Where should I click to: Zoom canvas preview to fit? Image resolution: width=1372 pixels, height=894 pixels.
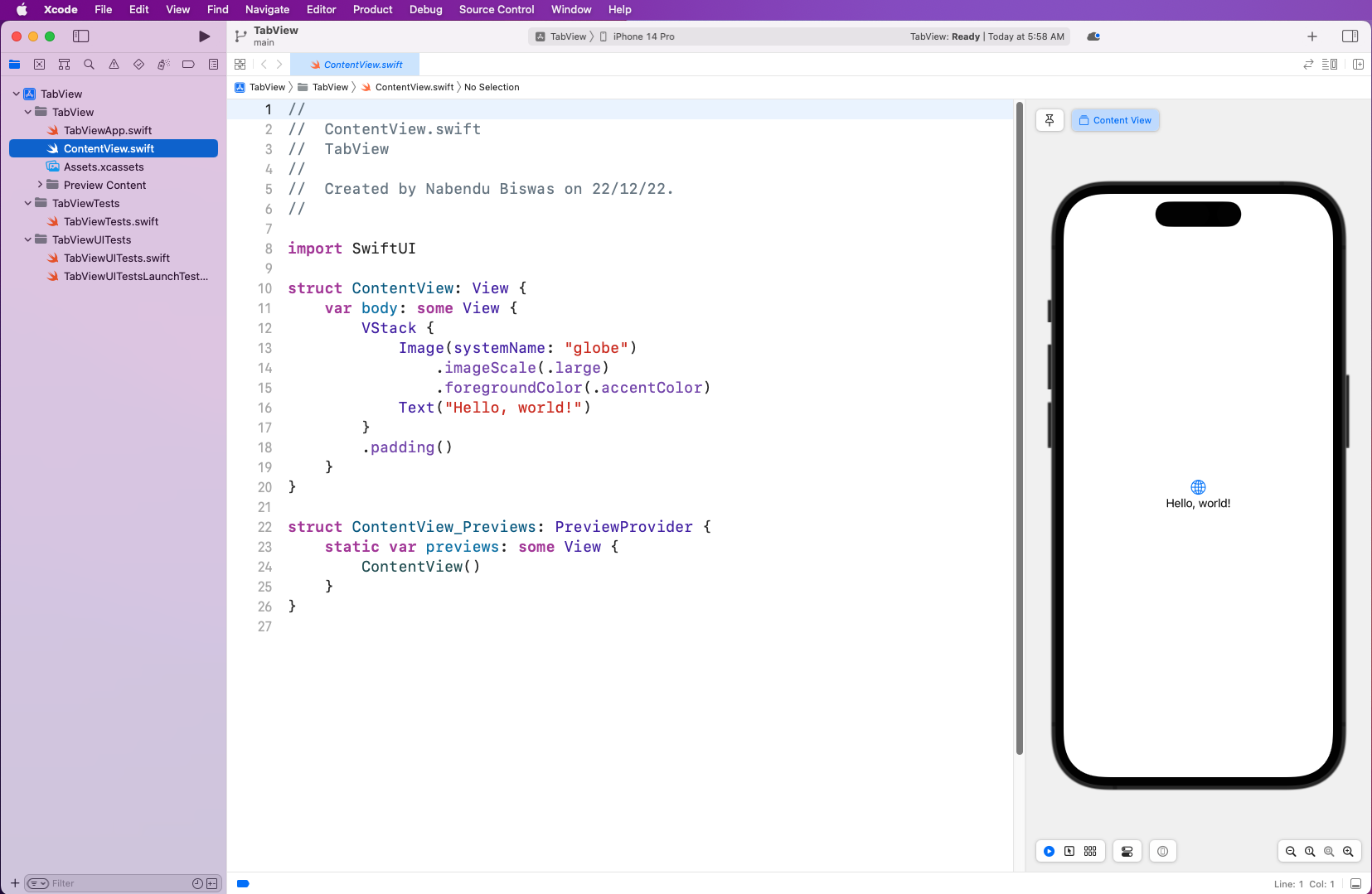[1329, 851]
